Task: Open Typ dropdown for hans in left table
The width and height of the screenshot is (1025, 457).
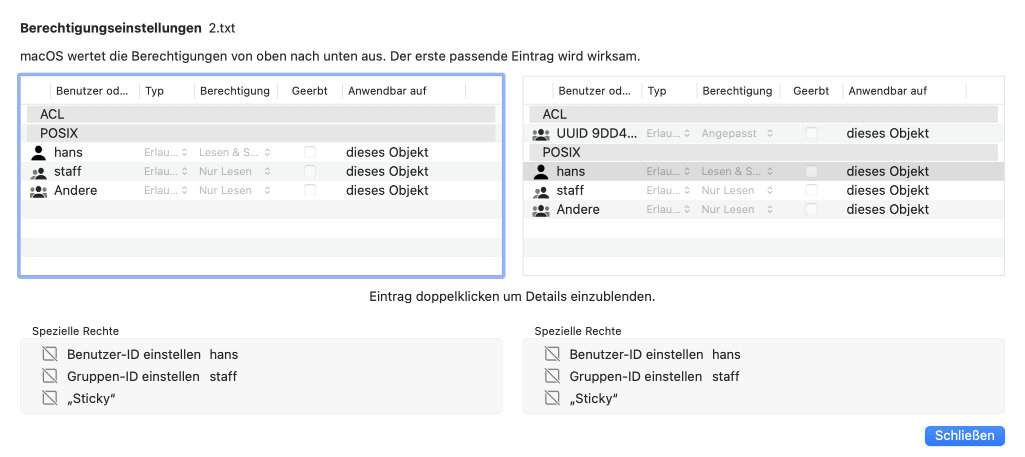Action: click(x=166, y=152)
